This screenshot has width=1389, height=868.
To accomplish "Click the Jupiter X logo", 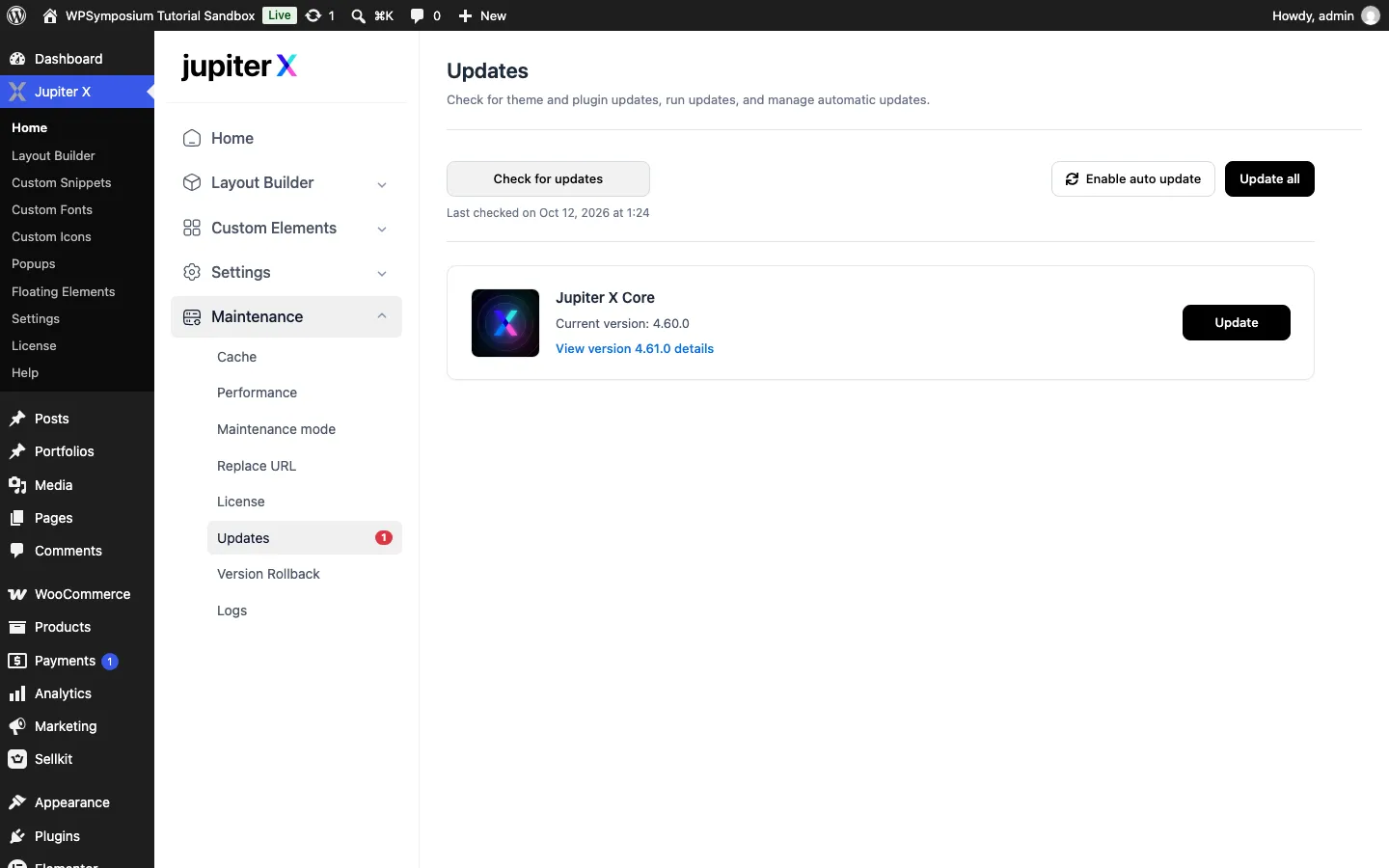I will pyautogui.click(x=239, y=67).
